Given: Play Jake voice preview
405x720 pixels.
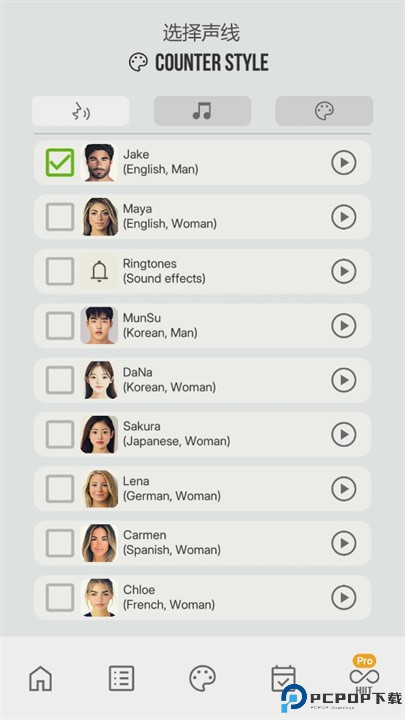Looking at the screenshot, I should 343,163.
